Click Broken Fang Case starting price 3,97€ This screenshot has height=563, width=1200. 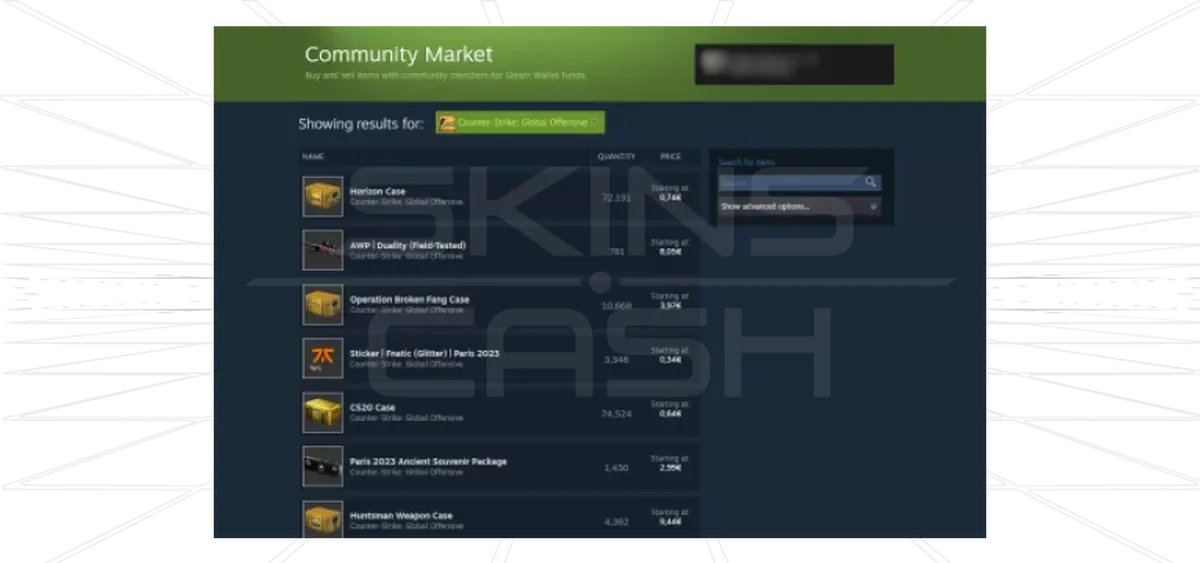[670, 306]
